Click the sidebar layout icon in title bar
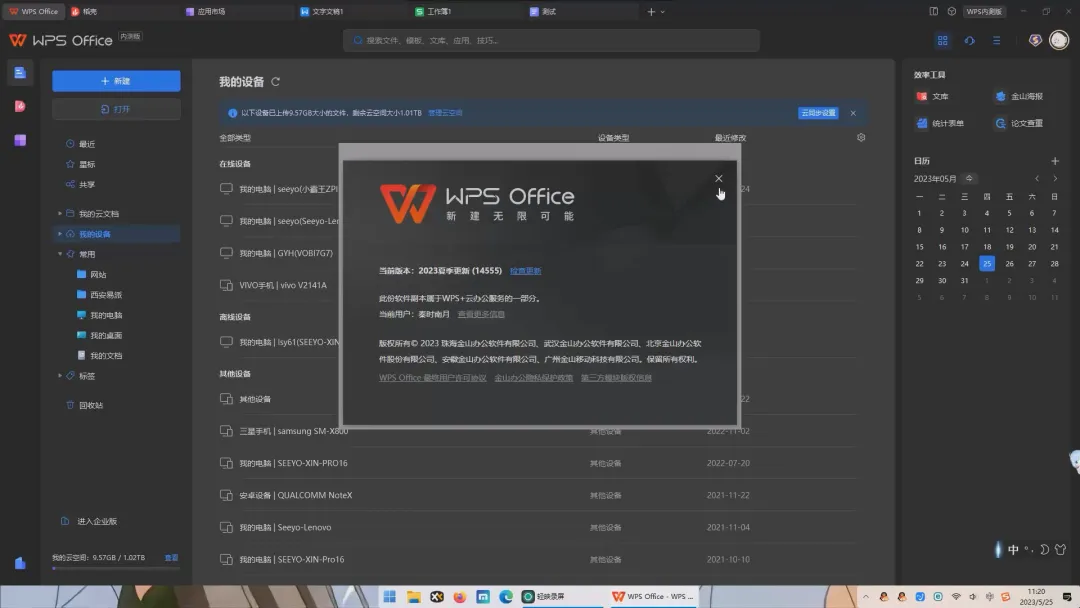The width and height of the screenshot is (1080, 608). coord(933,11)
